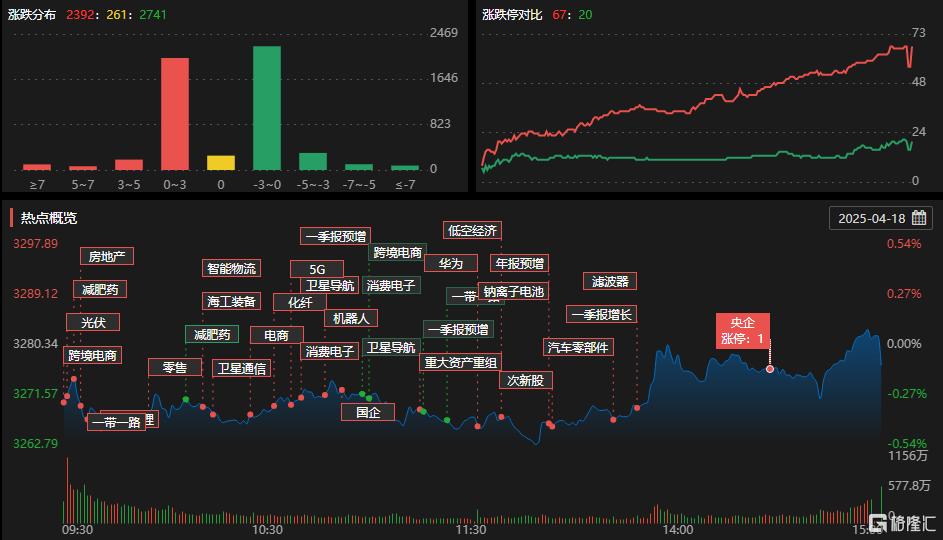Click the 机器人 concept label

tap(350, 318)
